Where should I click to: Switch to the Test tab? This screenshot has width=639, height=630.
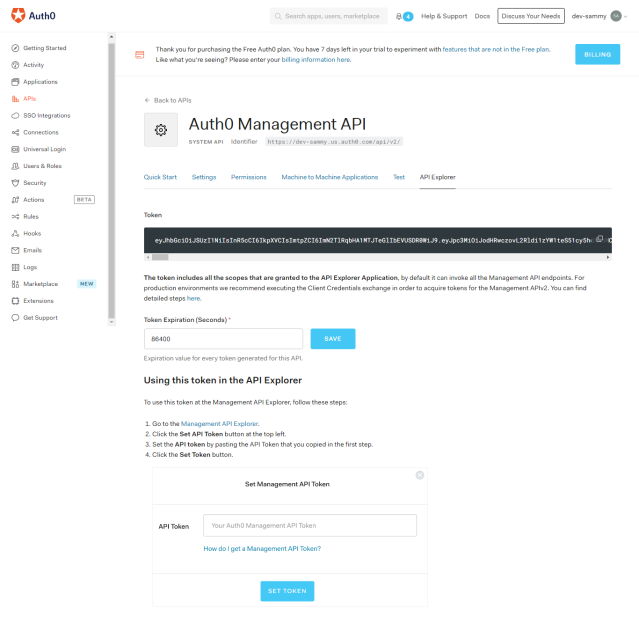[x=399, y=177]
